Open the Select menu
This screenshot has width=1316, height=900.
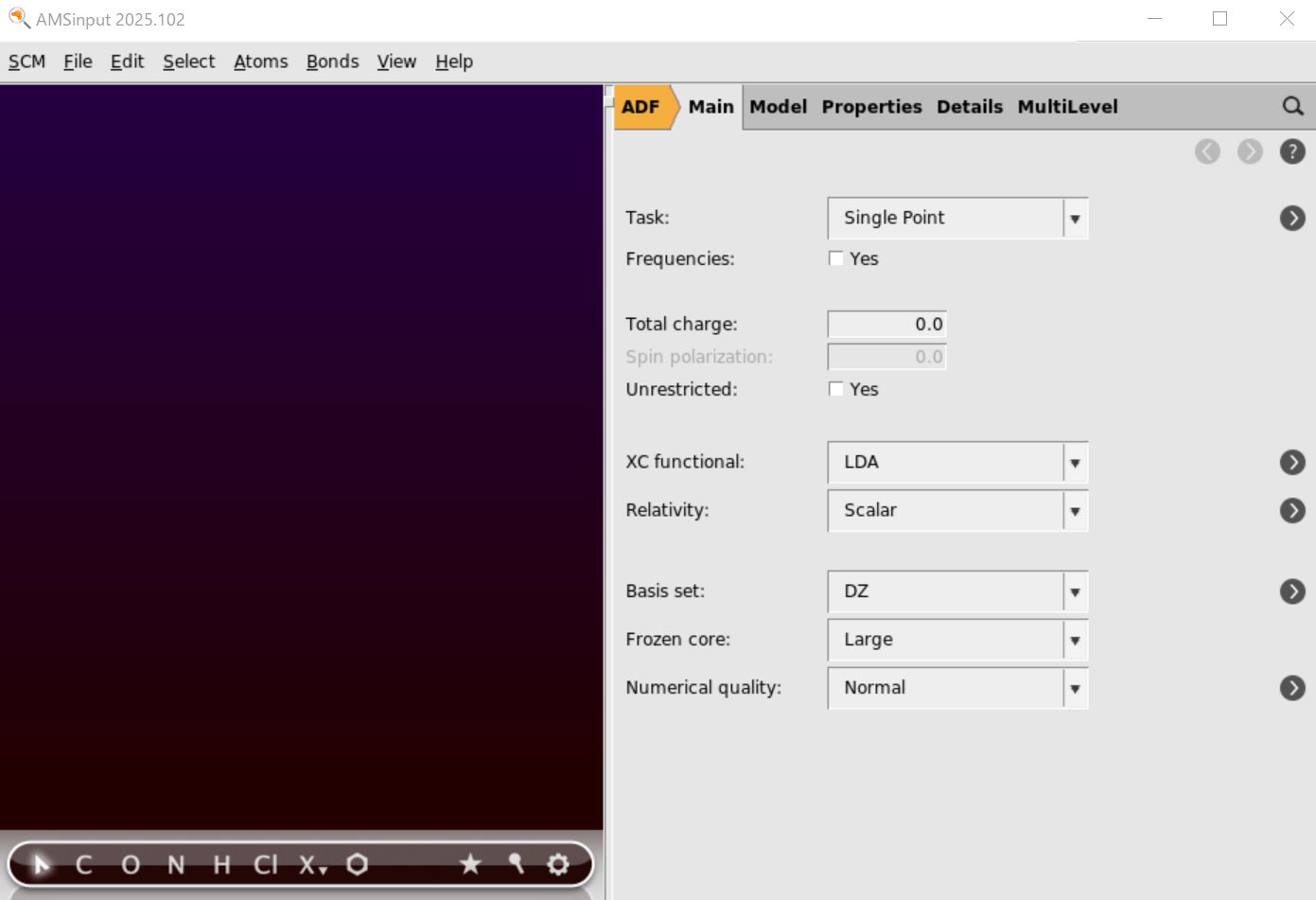(x=188, y=62)
